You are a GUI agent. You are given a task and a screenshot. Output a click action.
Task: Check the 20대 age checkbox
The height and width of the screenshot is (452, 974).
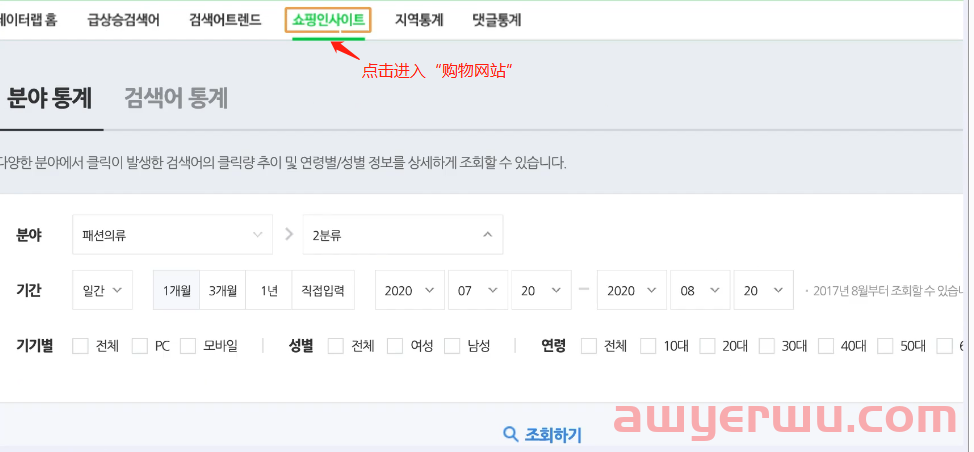(708, 346)
